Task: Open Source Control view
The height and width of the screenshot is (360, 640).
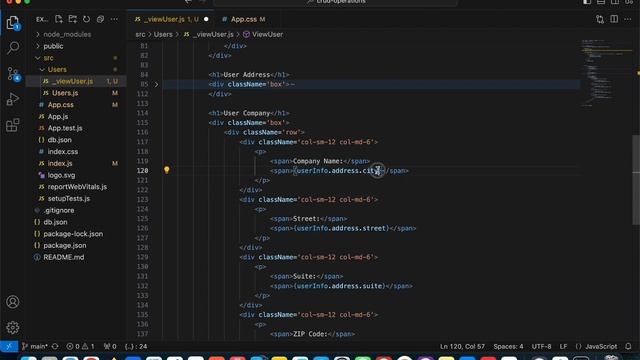Action: [x=13, y=74]
